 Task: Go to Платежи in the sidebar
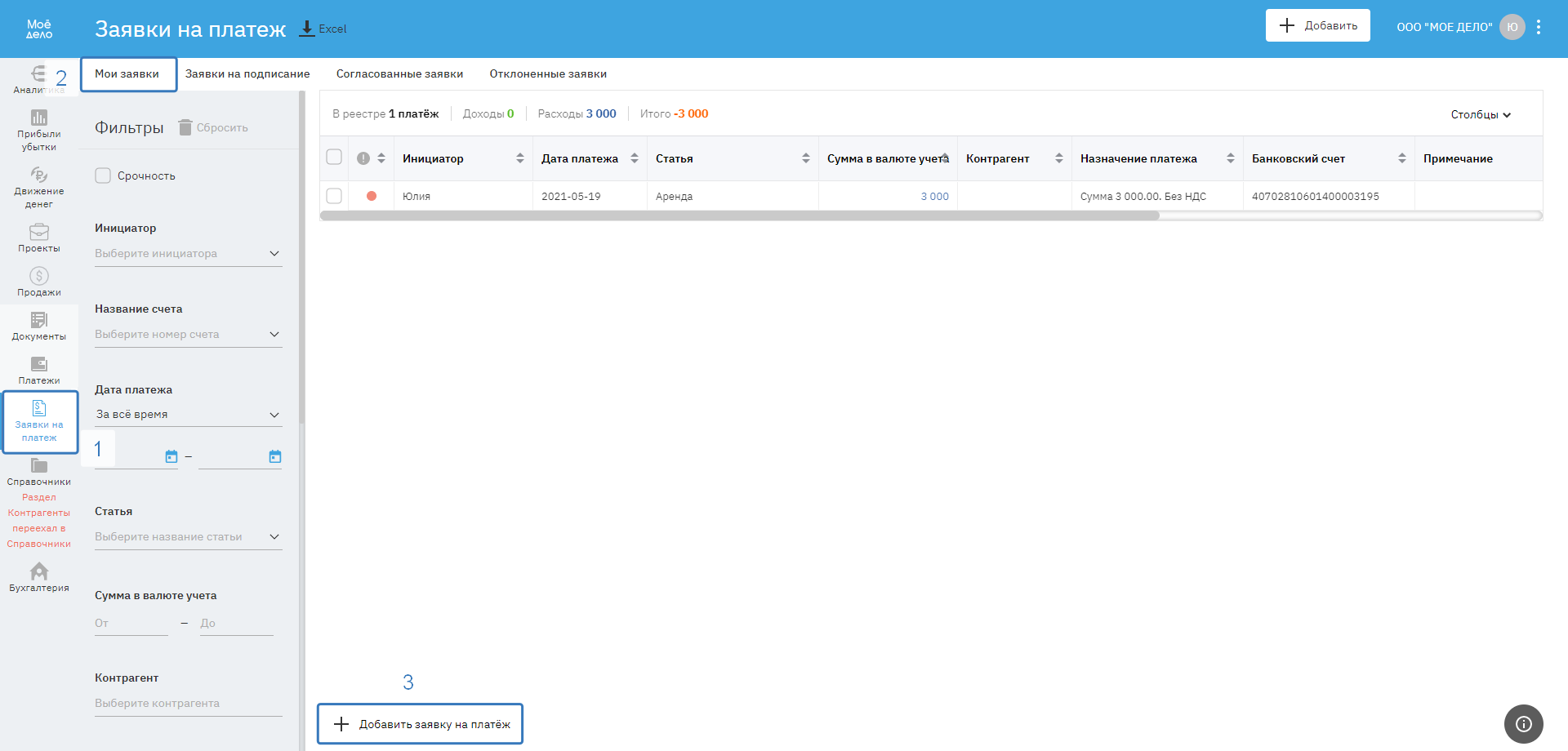coord(39,370)
